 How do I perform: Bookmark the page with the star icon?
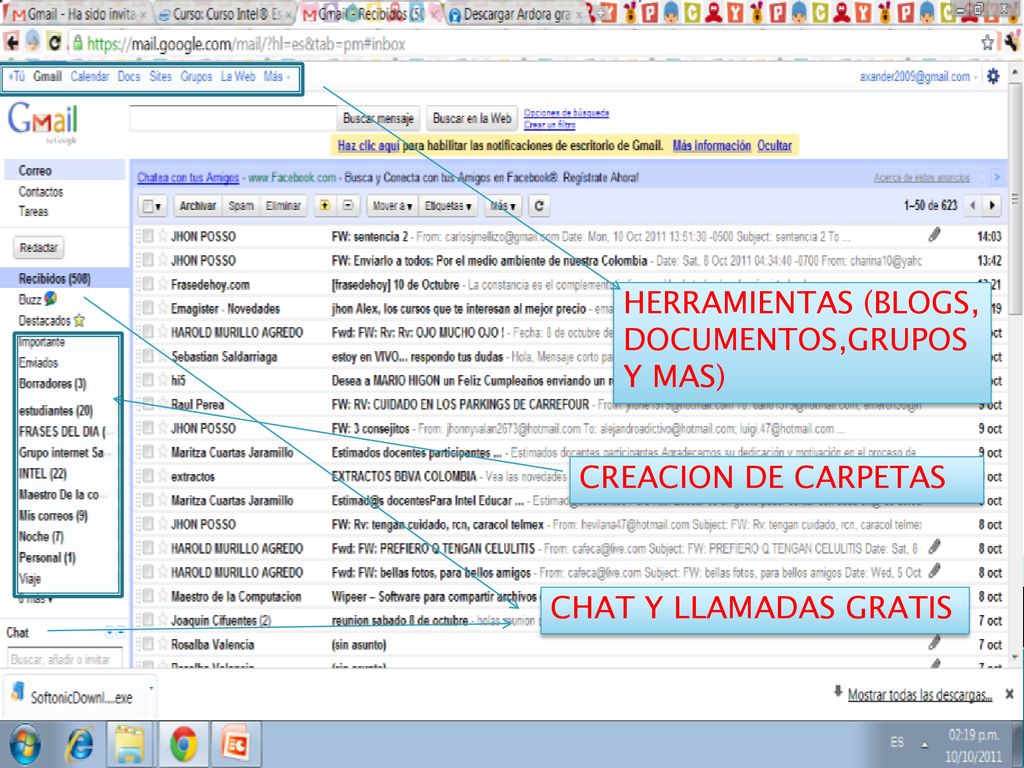987,43
